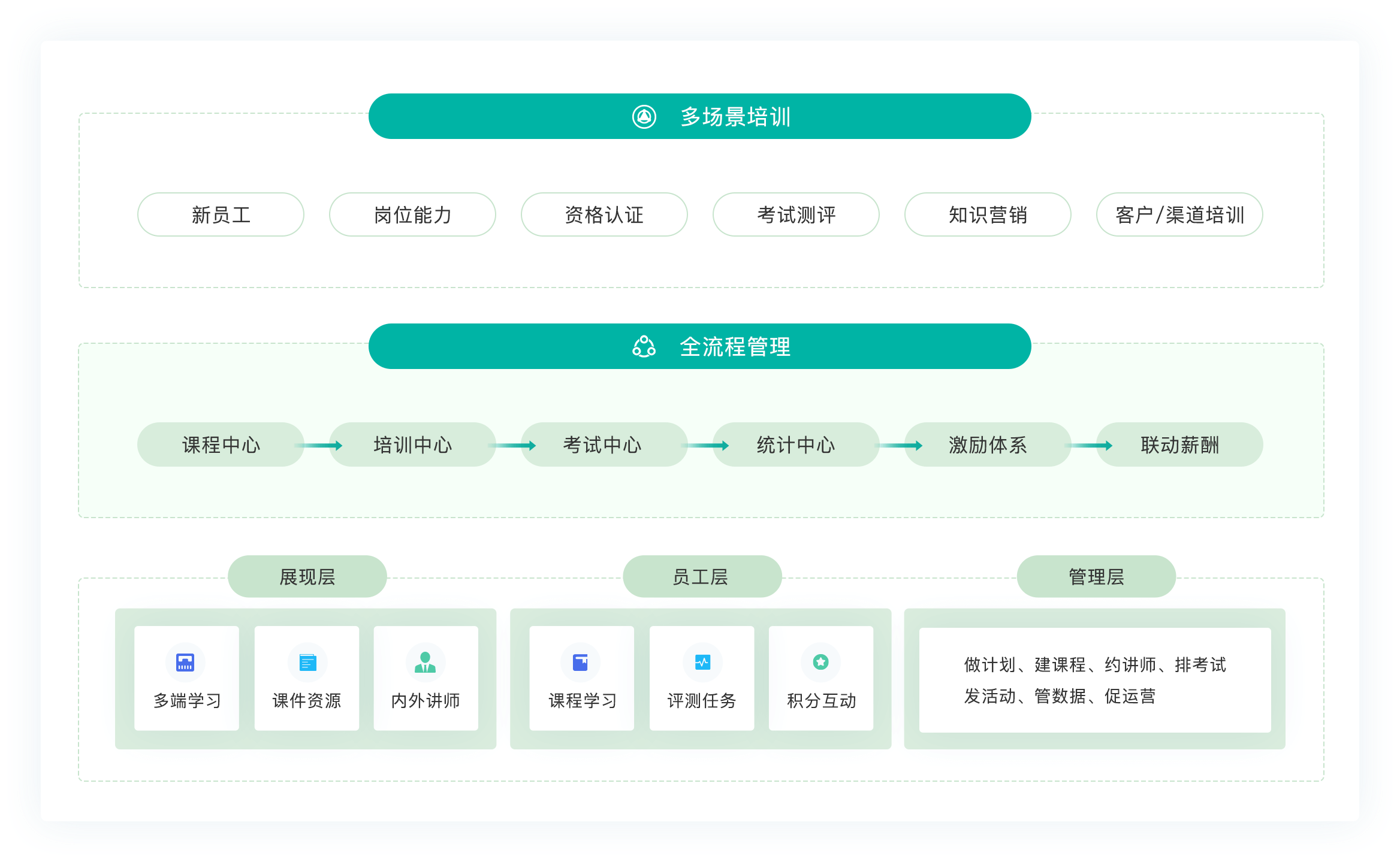1400x862 pixels.
Task: Go to the 统计中心 step
Action: (x=796, y=444)
